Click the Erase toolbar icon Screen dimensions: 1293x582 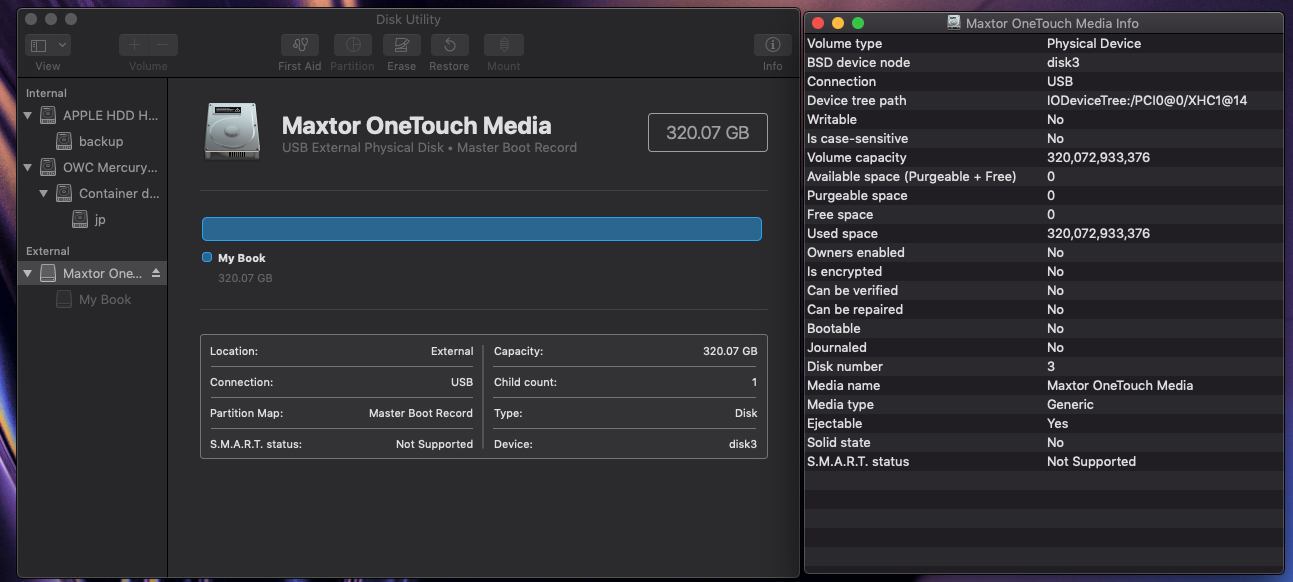click(401, 45)
